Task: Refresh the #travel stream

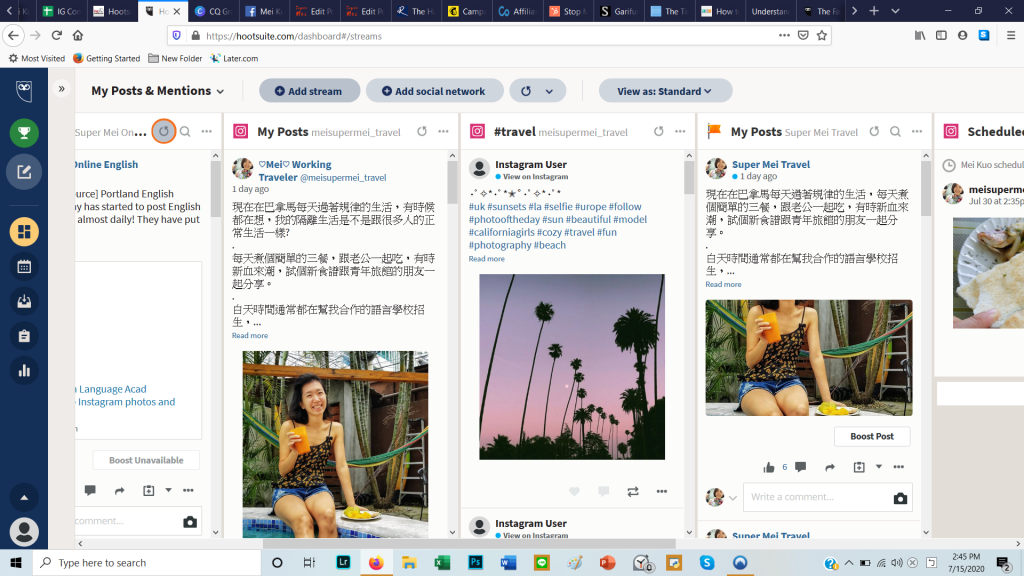Action: pos(658,131)
